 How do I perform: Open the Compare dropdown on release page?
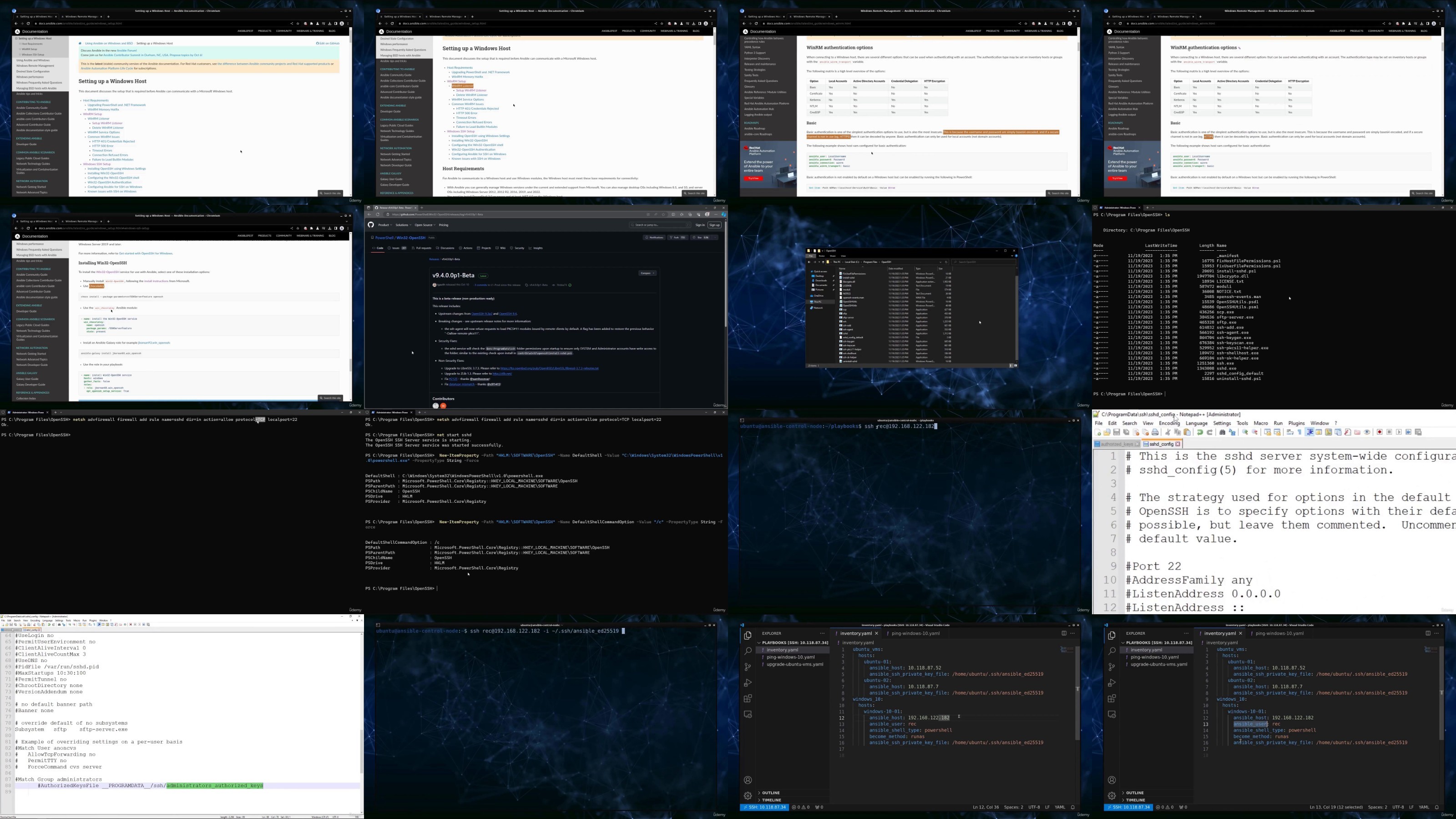[x=647, y=273]
